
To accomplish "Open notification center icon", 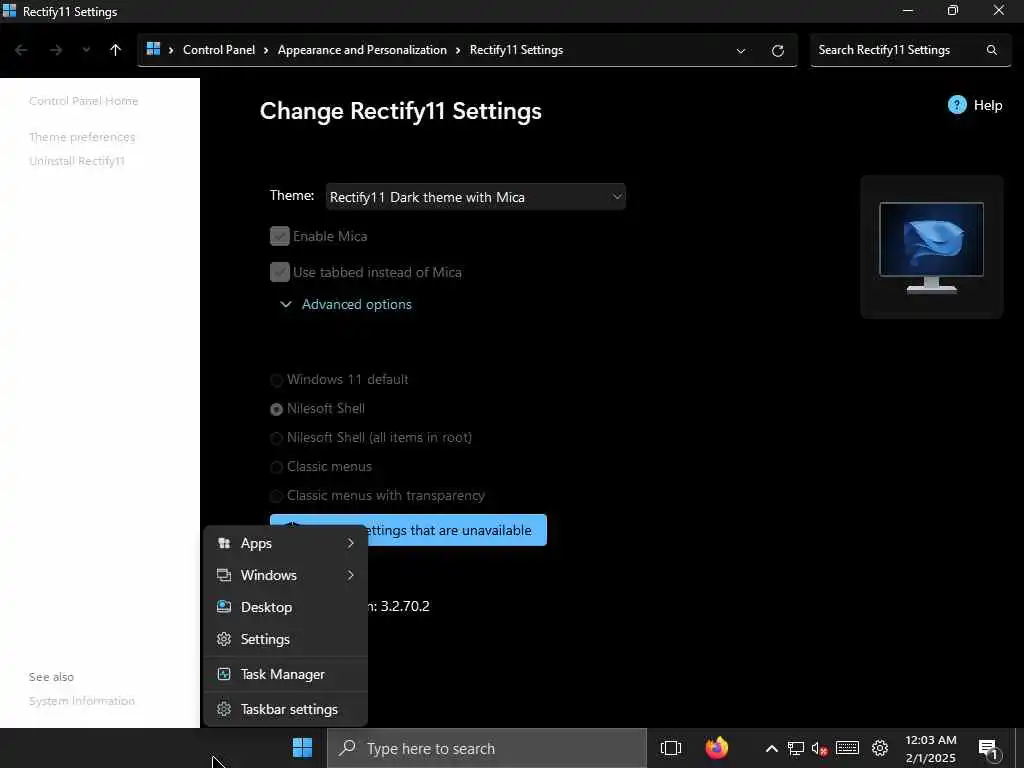I will coord(989,749).
